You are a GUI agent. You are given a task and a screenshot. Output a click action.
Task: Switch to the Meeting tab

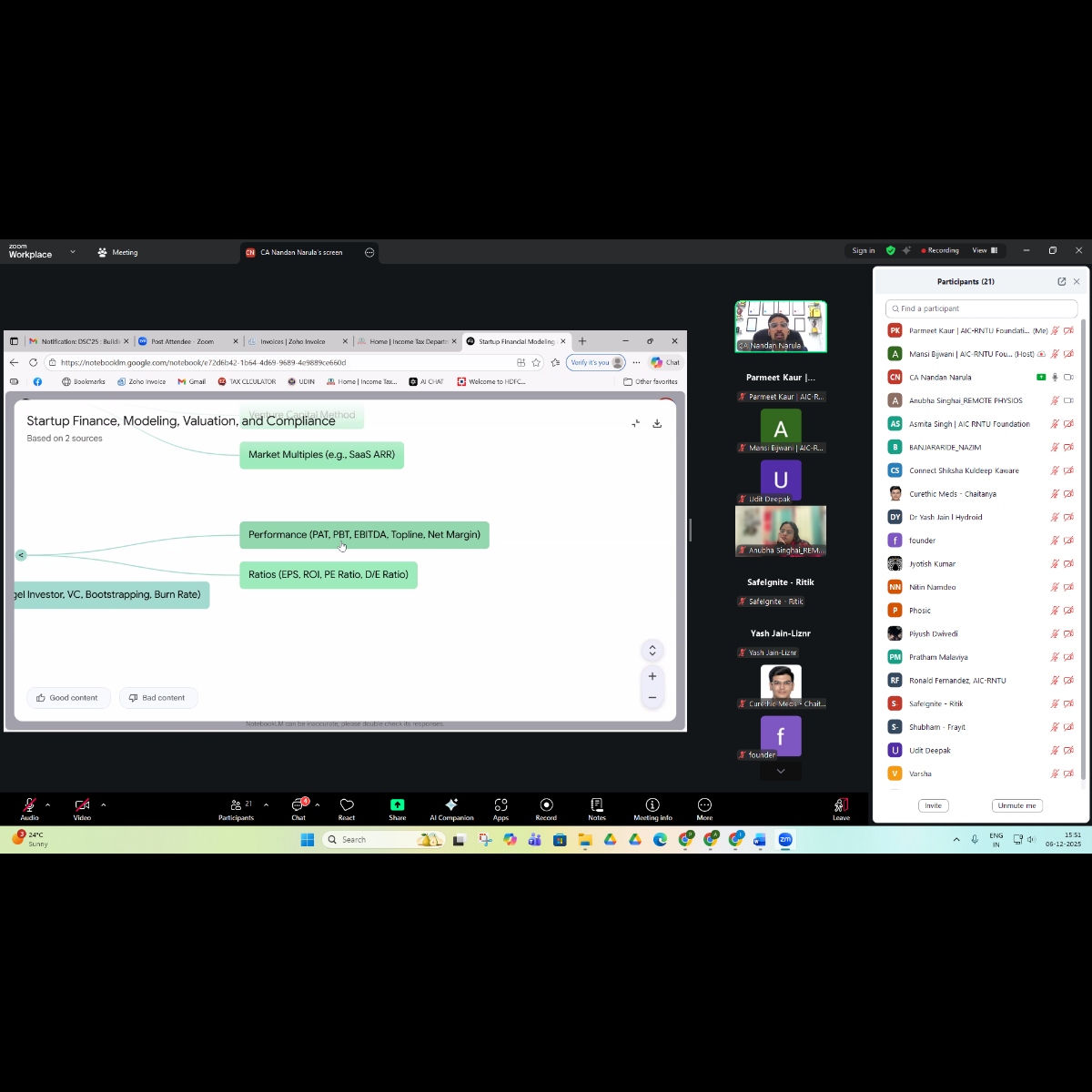point(118,252)
